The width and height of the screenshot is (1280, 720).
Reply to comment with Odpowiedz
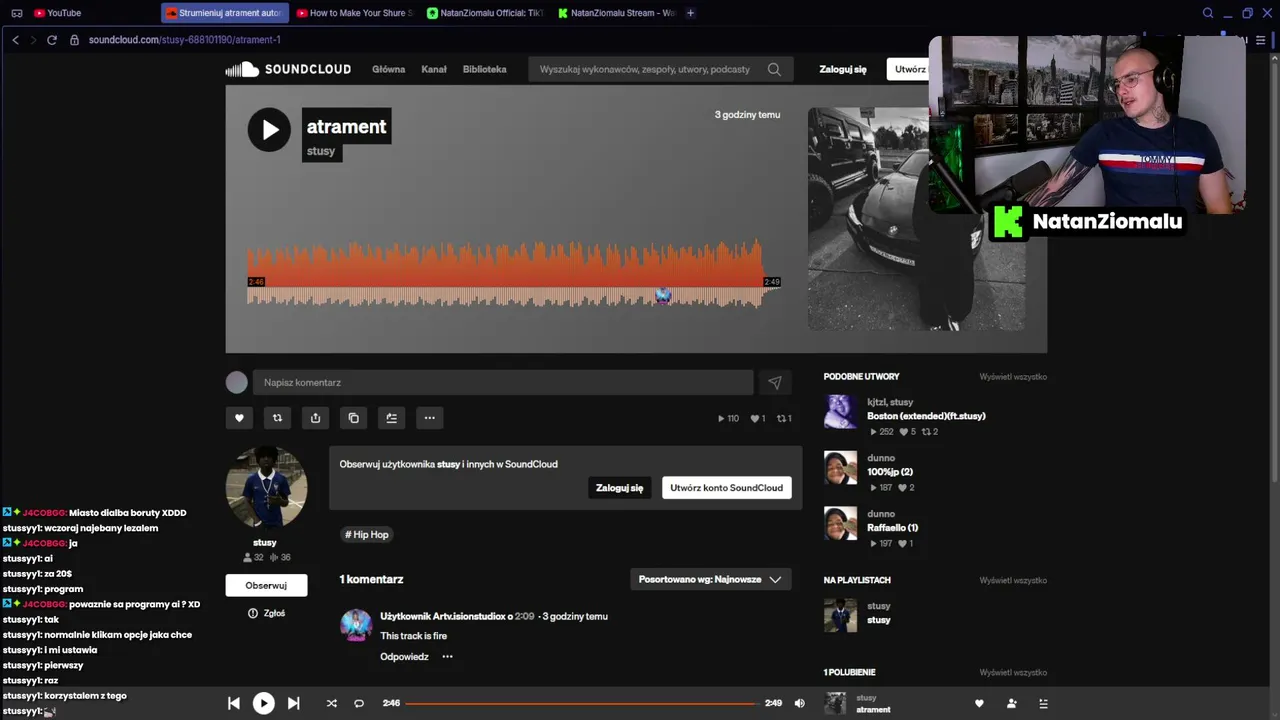pyautogui.click(x=404, y=657)
